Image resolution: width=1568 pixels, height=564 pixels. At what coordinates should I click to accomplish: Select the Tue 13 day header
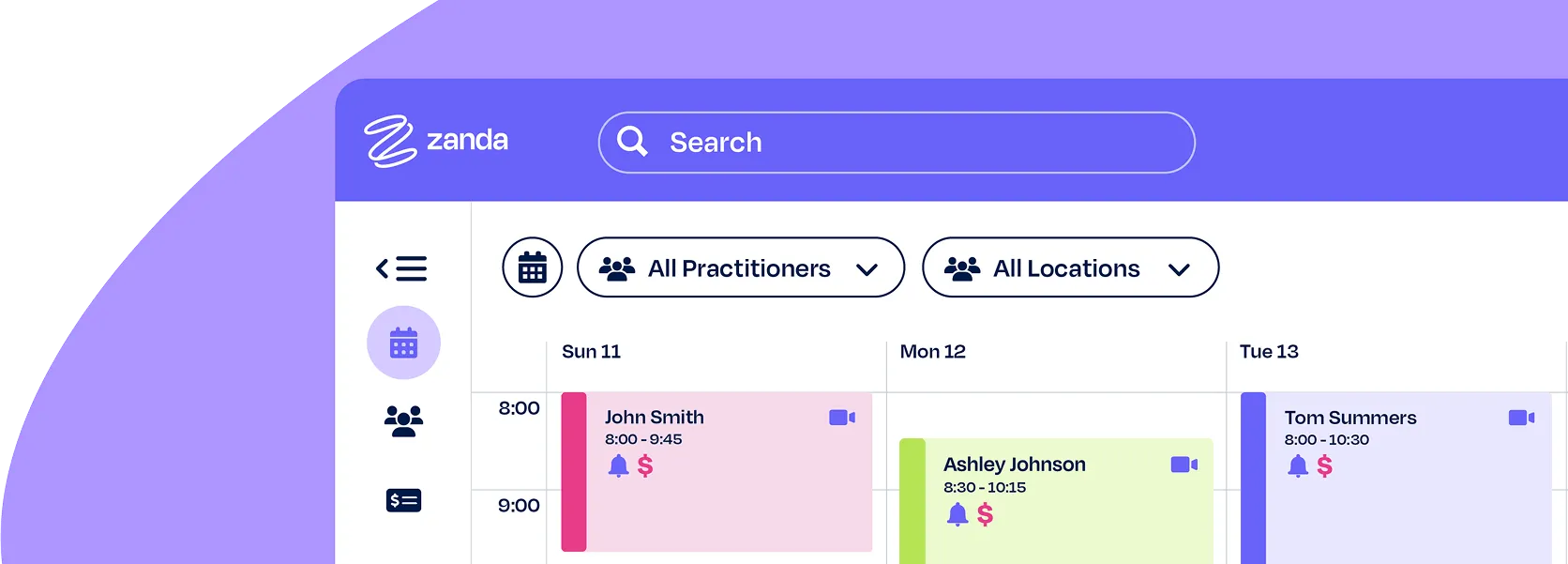tap(1269, 352)
